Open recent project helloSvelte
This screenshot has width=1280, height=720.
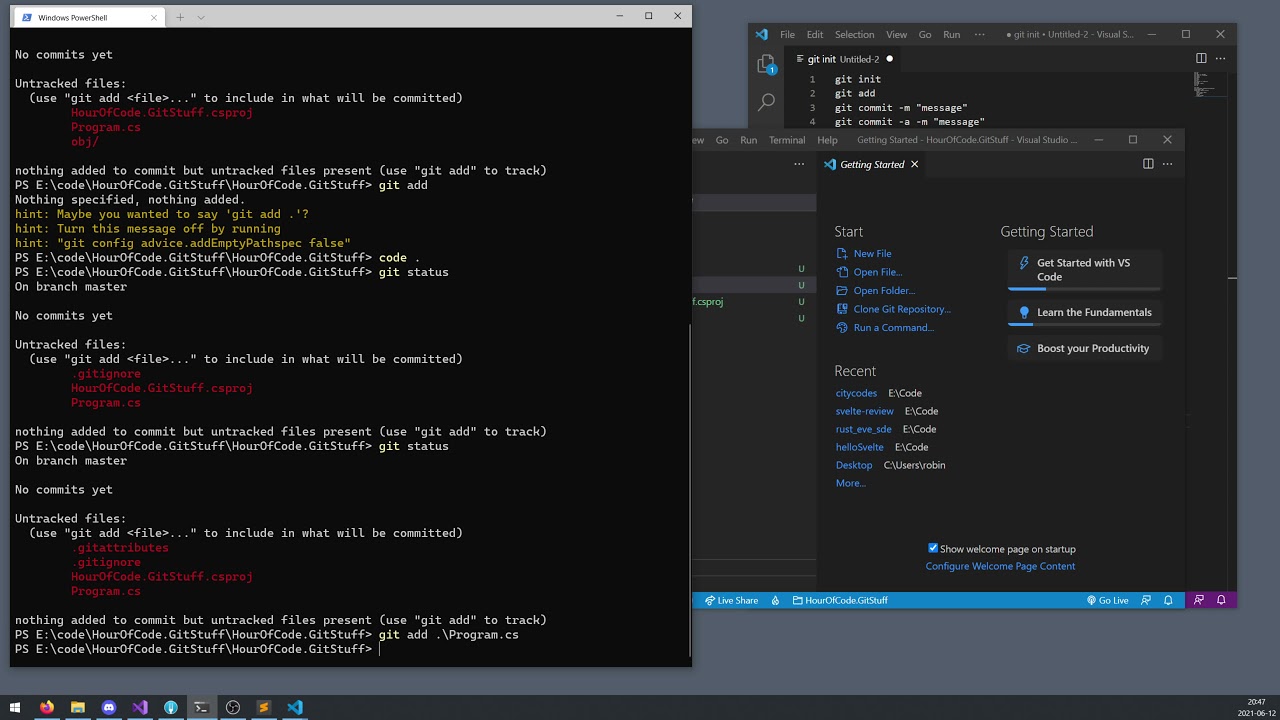[859, 447]
